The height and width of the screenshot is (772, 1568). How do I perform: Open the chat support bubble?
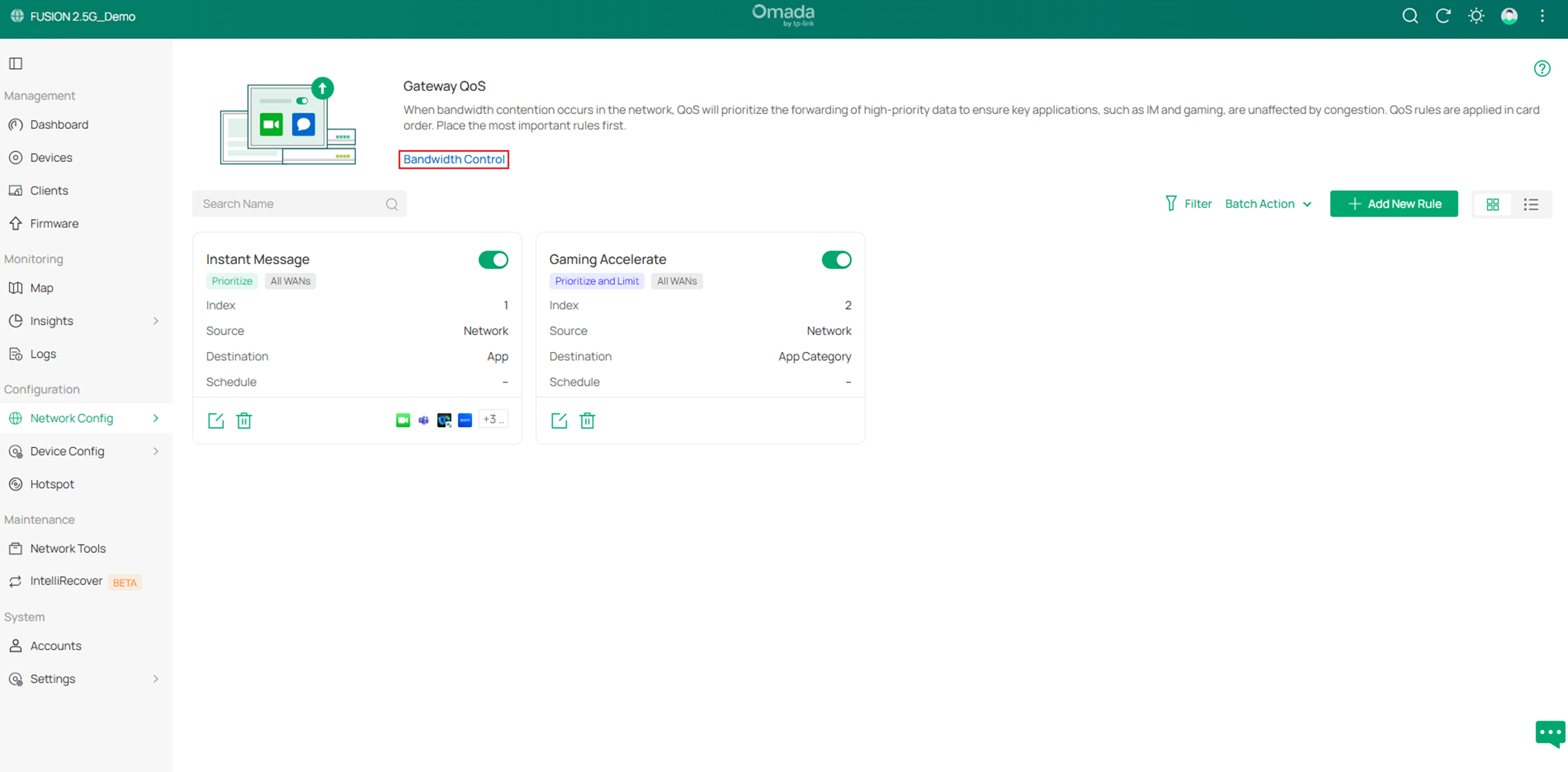(x=1551, y=733)
